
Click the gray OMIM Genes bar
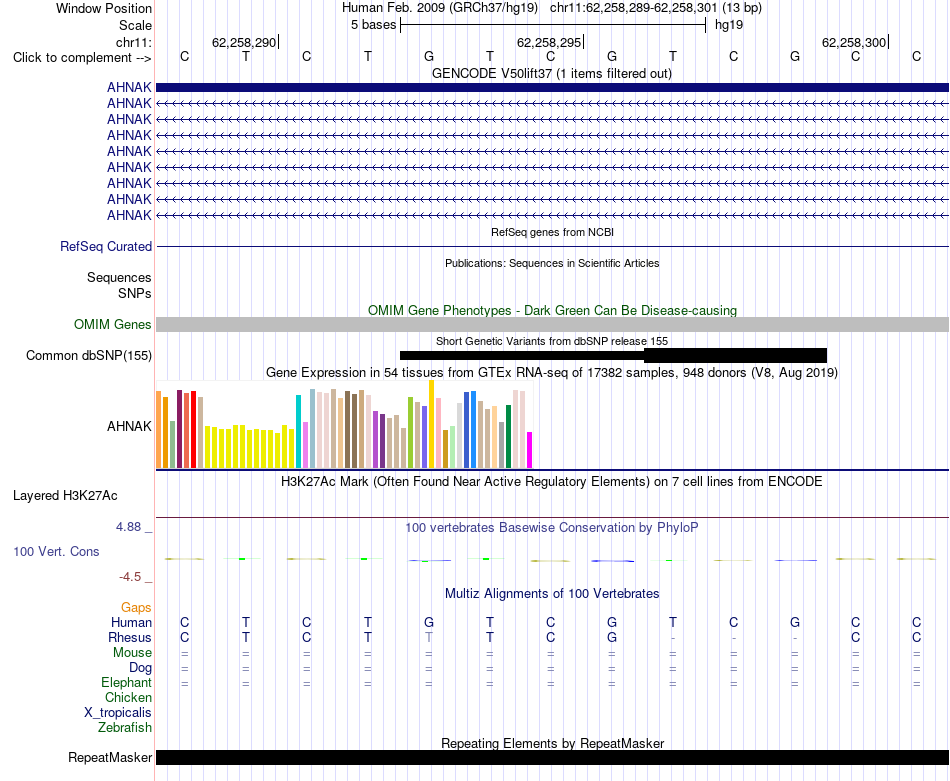click(x=552, y=325)
